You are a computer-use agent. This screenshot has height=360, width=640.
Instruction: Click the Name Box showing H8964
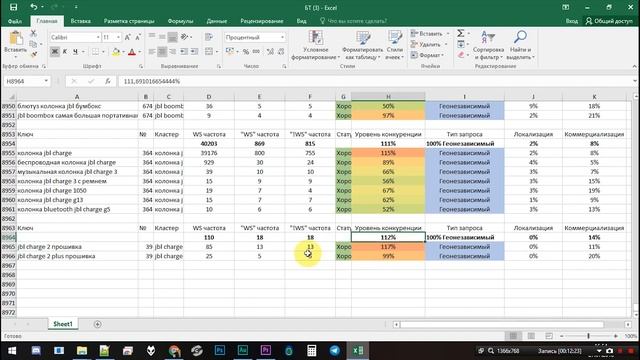23,81
